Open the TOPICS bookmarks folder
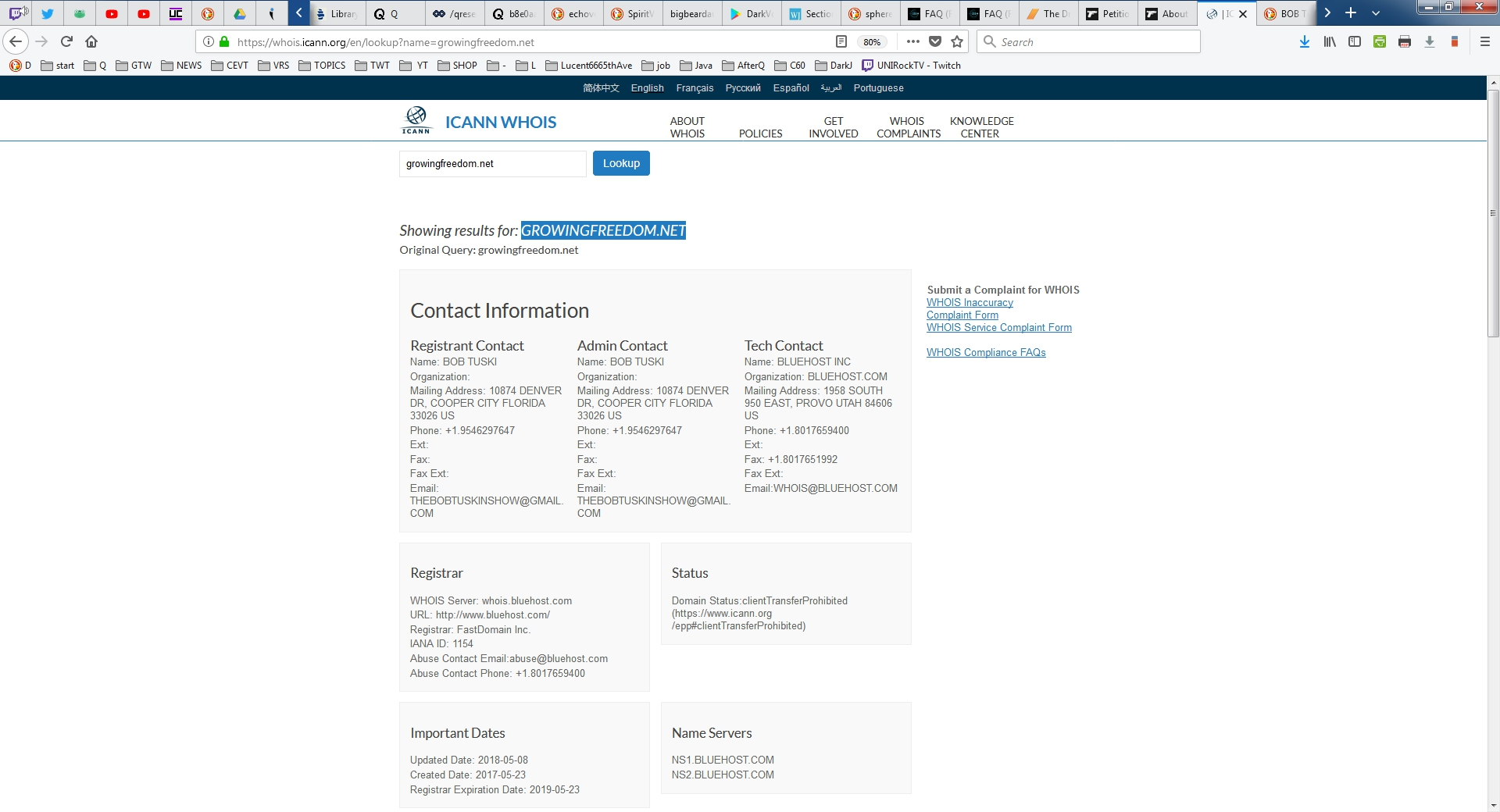The height and width of the screenshot is (812, 1500). 322,66
